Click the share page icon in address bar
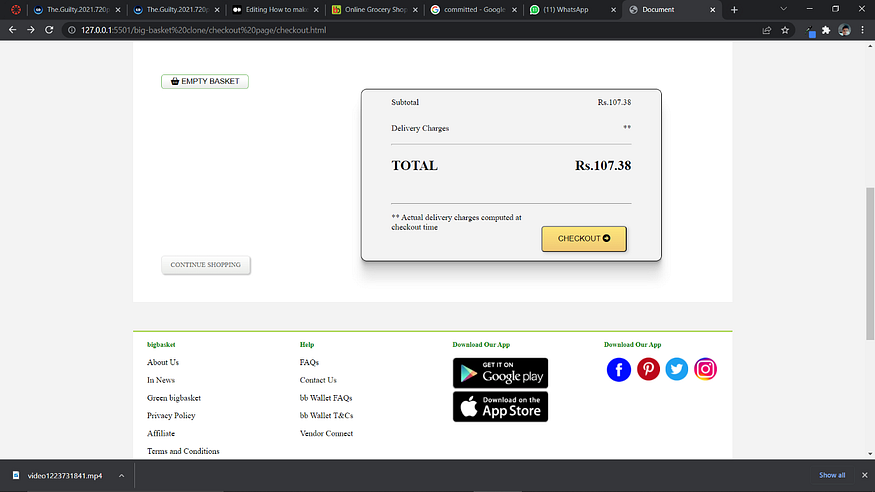The height and width of the screenshot is (492, 875). pyautogui.click(x=767, y=30)
